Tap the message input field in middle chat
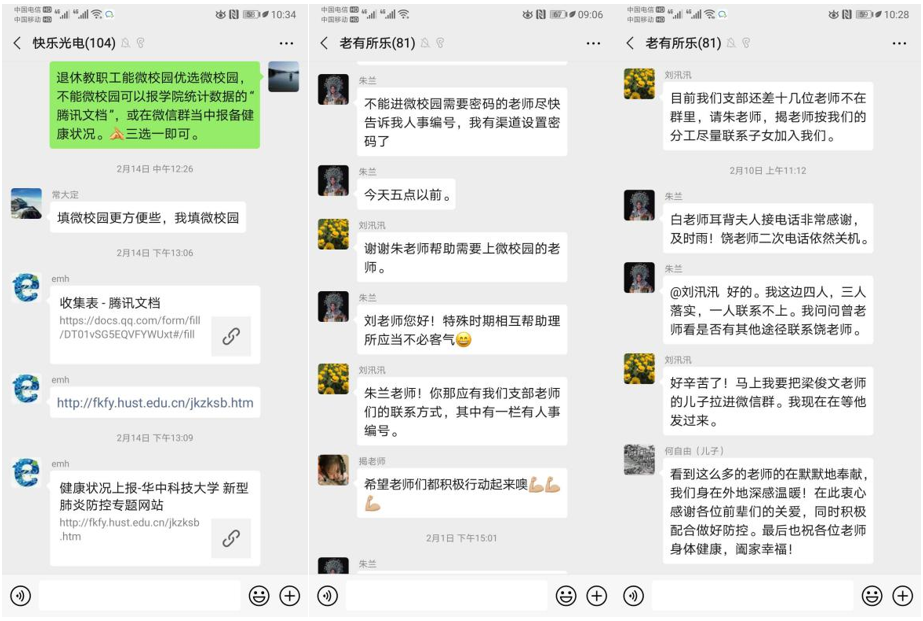 (x=446, y=596)
